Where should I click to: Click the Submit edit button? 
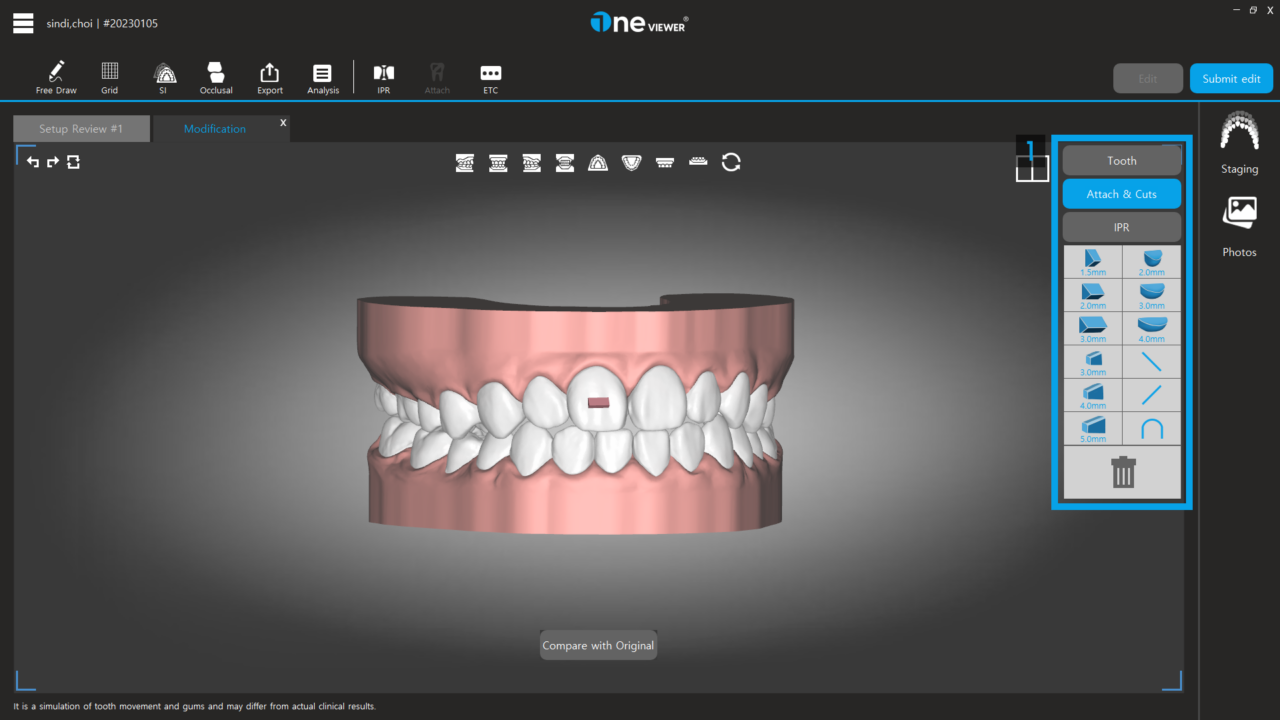tap(1231, 77)
